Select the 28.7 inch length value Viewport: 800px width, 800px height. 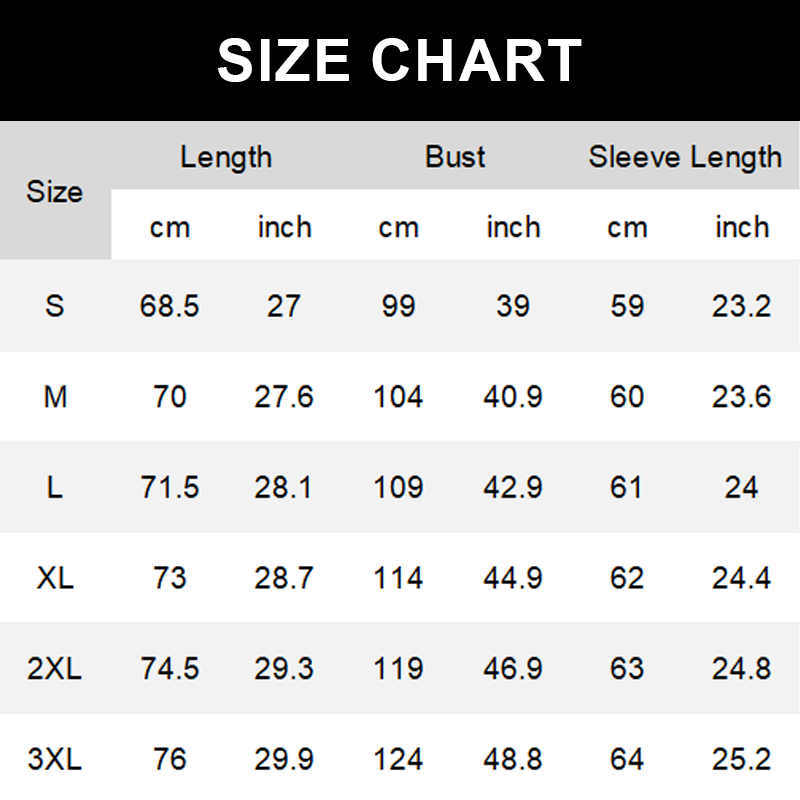tap(284, 577)
